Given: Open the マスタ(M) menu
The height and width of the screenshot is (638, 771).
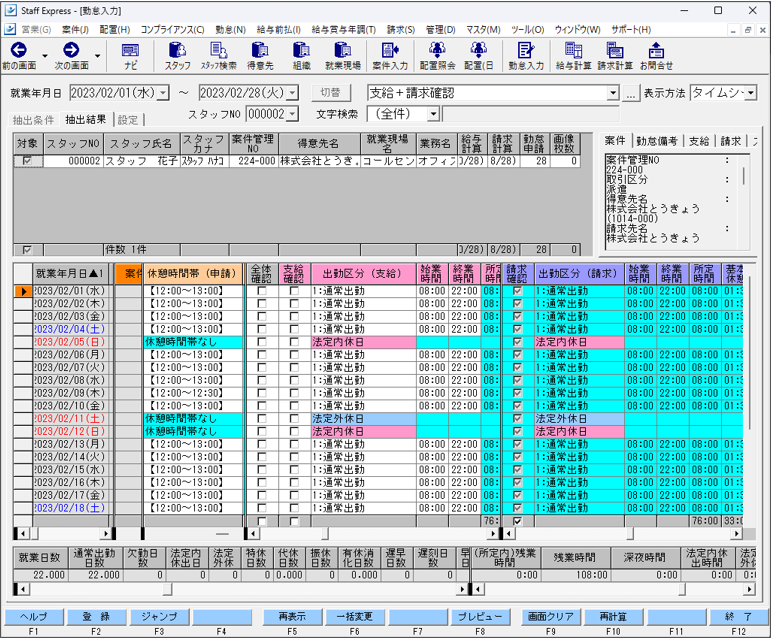Looking at the screenshot, I should click(x=483, y=29).
